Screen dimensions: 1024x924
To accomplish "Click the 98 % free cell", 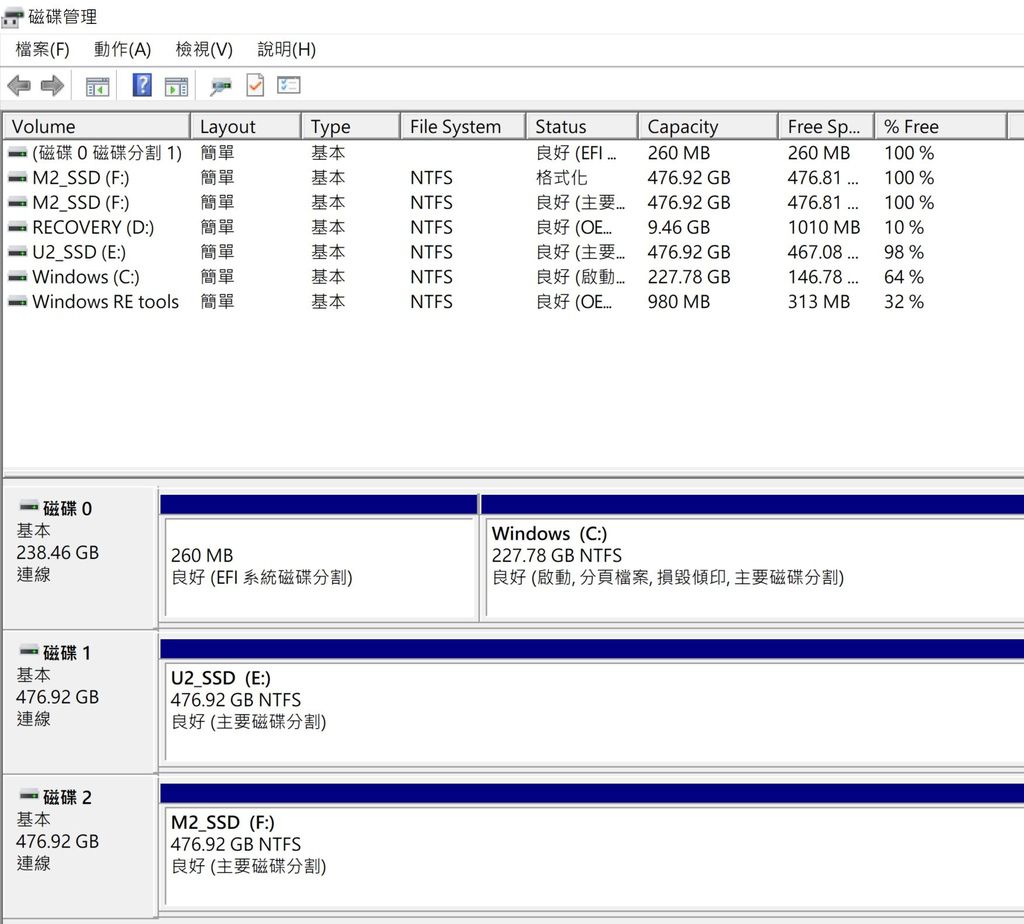I will tap(904, 253).
